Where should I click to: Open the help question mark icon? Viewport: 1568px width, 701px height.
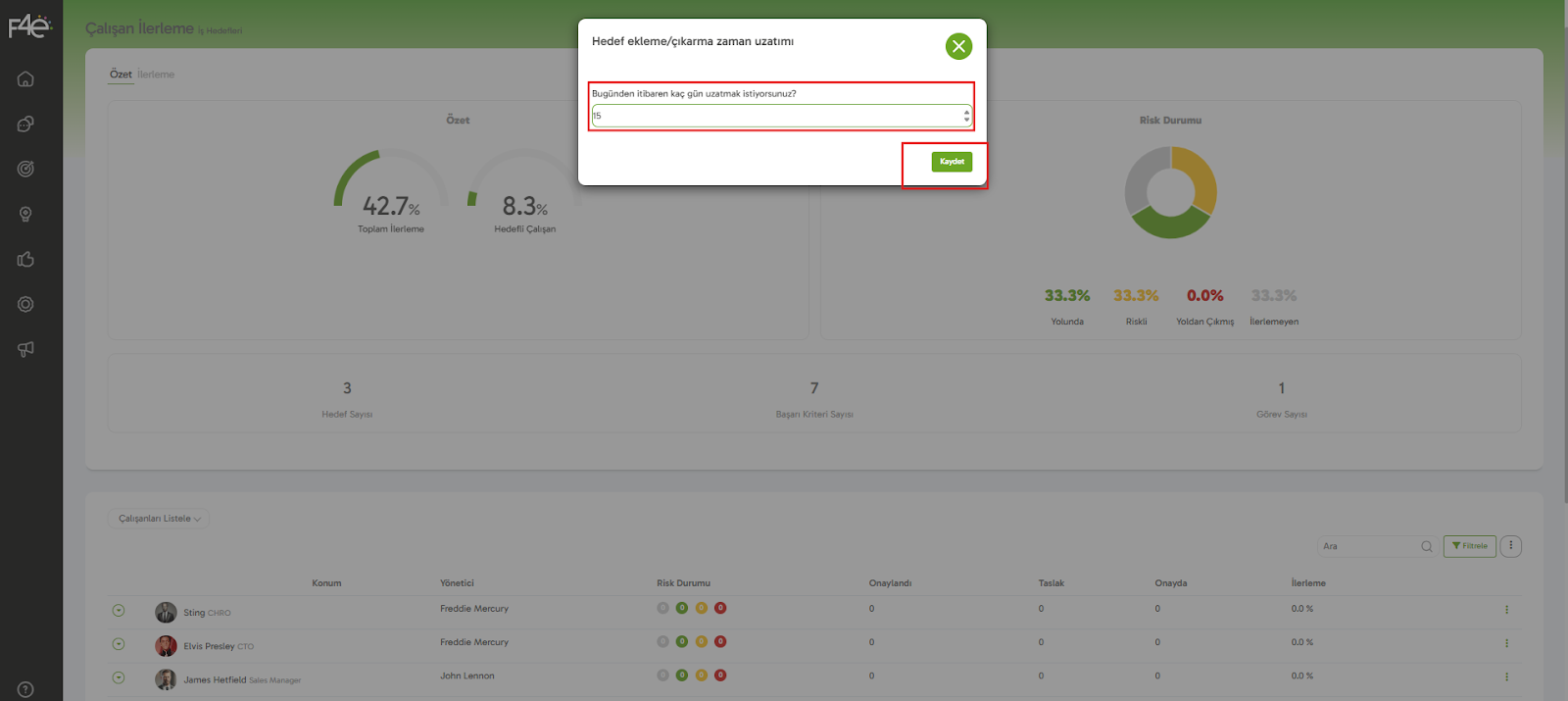[x=25, y=689]
